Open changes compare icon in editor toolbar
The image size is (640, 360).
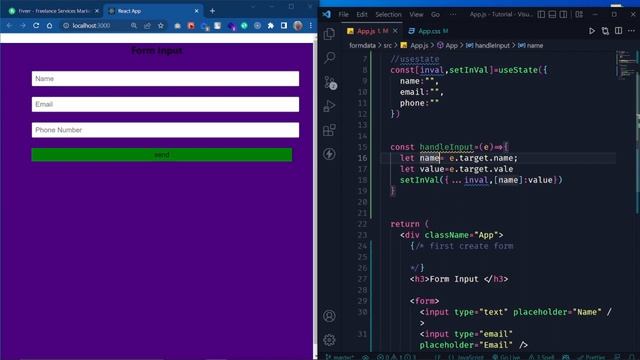click(605, 31)
